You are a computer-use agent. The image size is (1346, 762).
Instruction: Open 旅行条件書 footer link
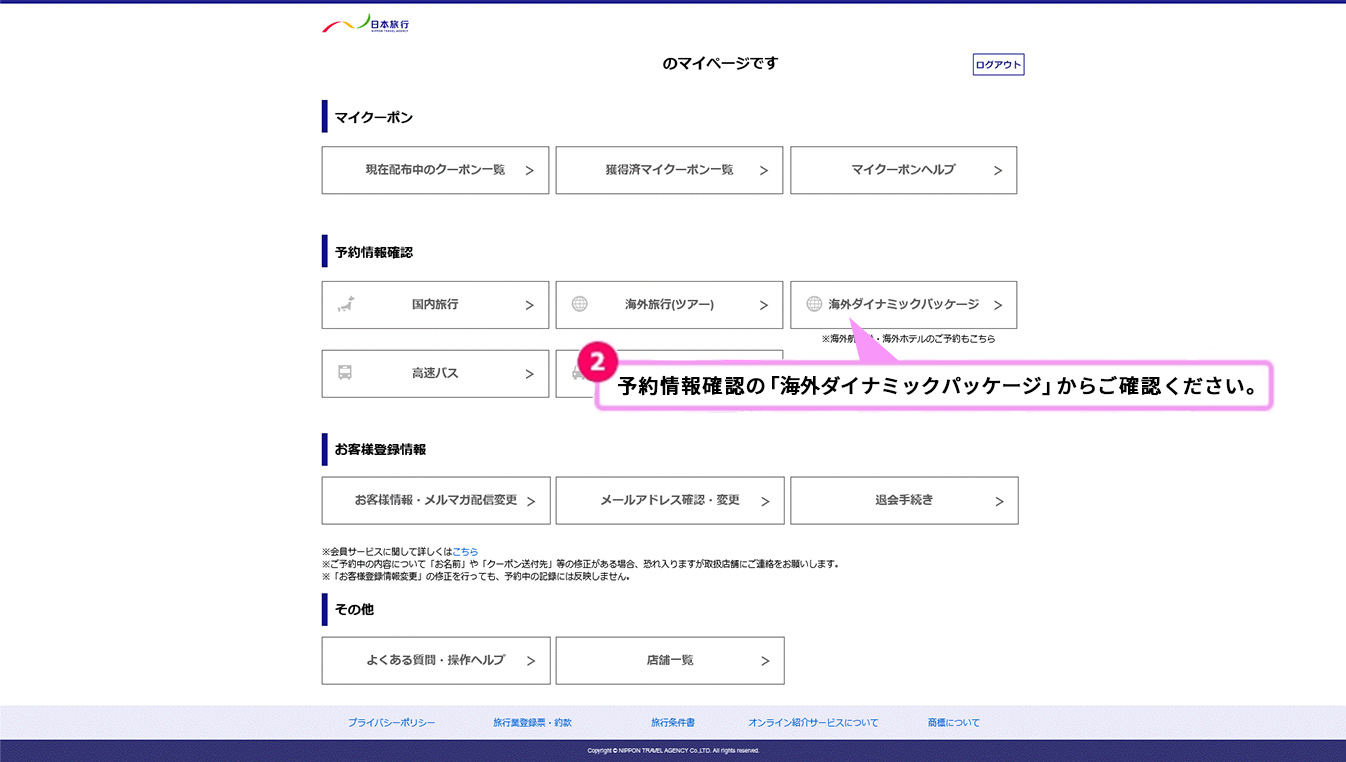pos(672,723)
